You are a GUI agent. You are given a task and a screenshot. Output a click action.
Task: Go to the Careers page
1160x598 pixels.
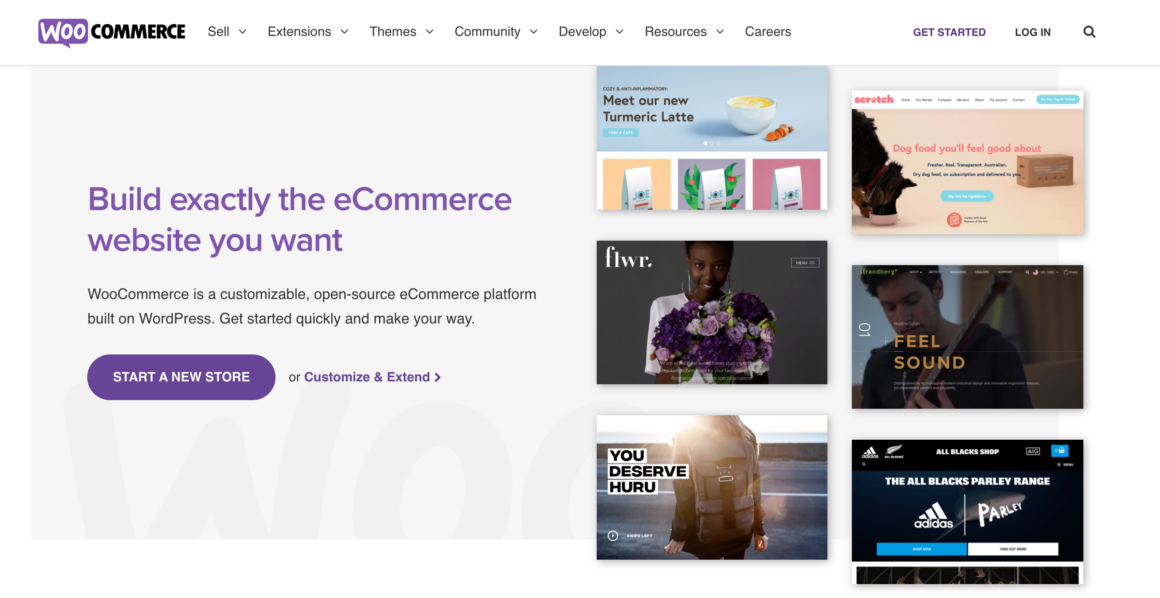click(x=768, y=32)
